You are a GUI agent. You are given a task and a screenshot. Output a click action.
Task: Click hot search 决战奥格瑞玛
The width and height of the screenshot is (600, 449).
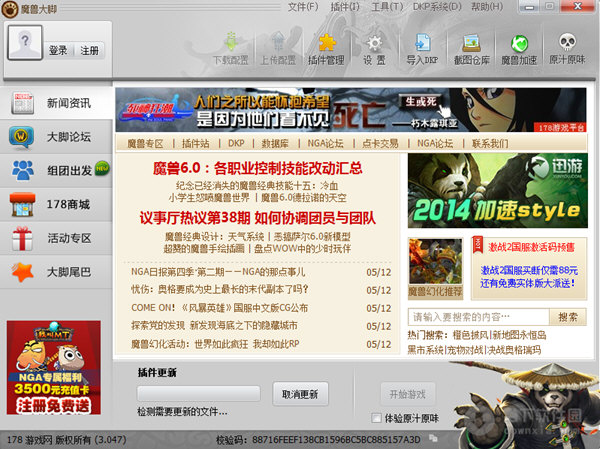pyautogui.click(x=514, y=350)
